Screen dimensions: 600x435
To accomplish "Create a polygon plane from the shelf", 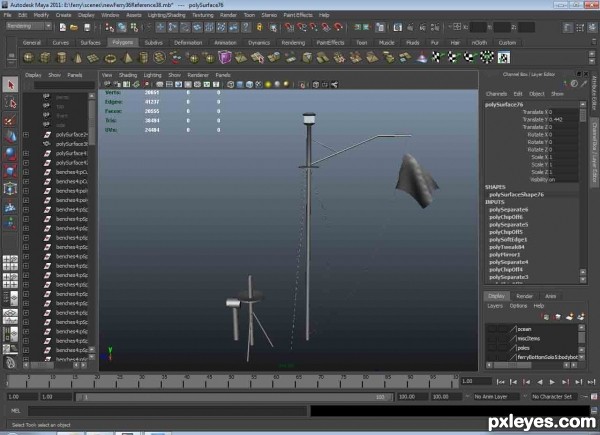I will coord(93,58).
